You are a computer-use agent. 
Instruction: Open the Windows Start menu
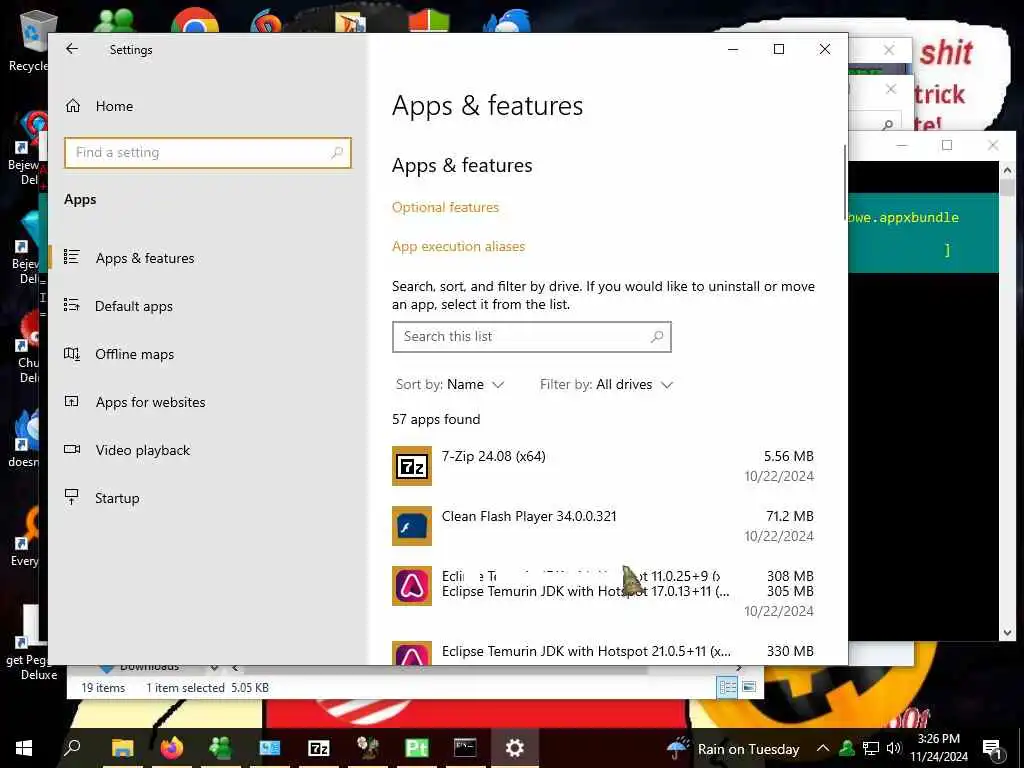pyautogui.click(x=24, y=748)
